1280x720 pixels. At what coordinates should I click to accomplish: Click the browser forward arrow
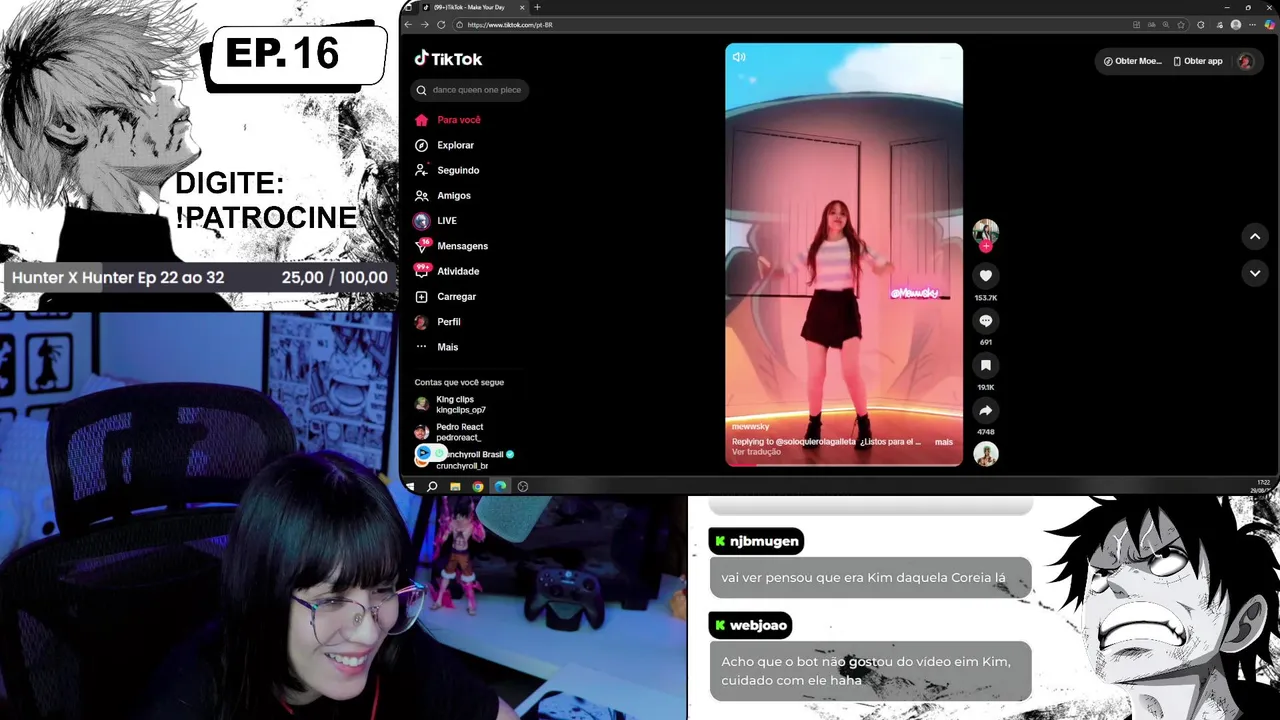(x=424, y=24)
